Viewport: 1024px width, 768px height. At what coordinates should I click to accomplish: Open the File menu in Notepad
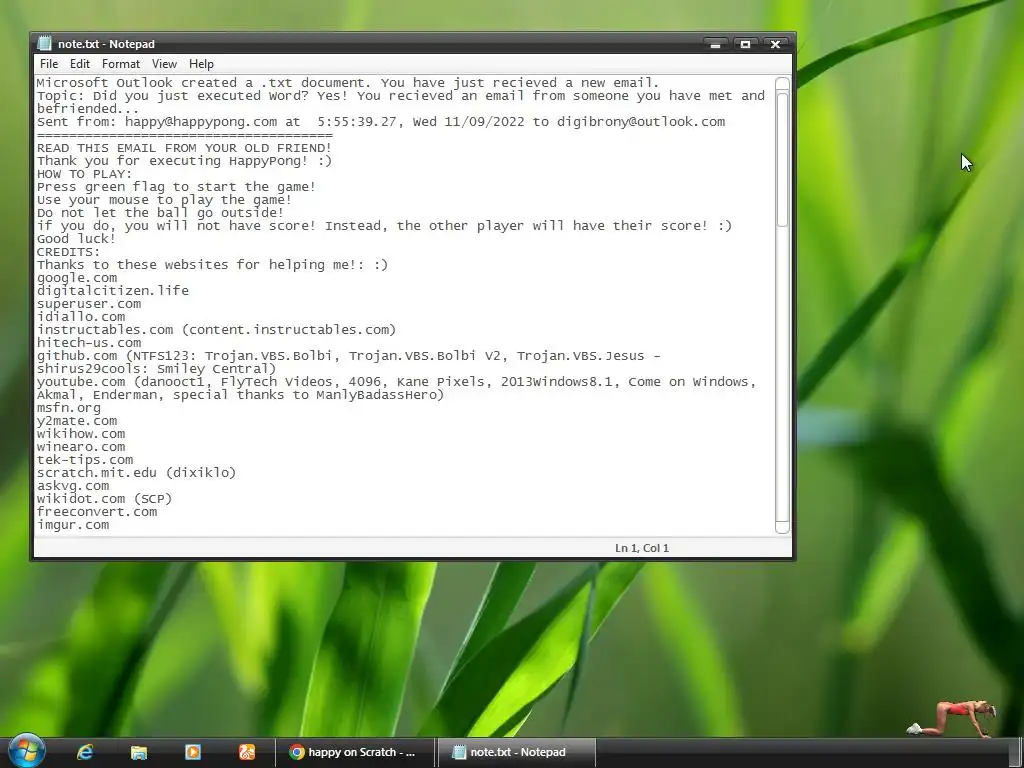coord(49,64)
